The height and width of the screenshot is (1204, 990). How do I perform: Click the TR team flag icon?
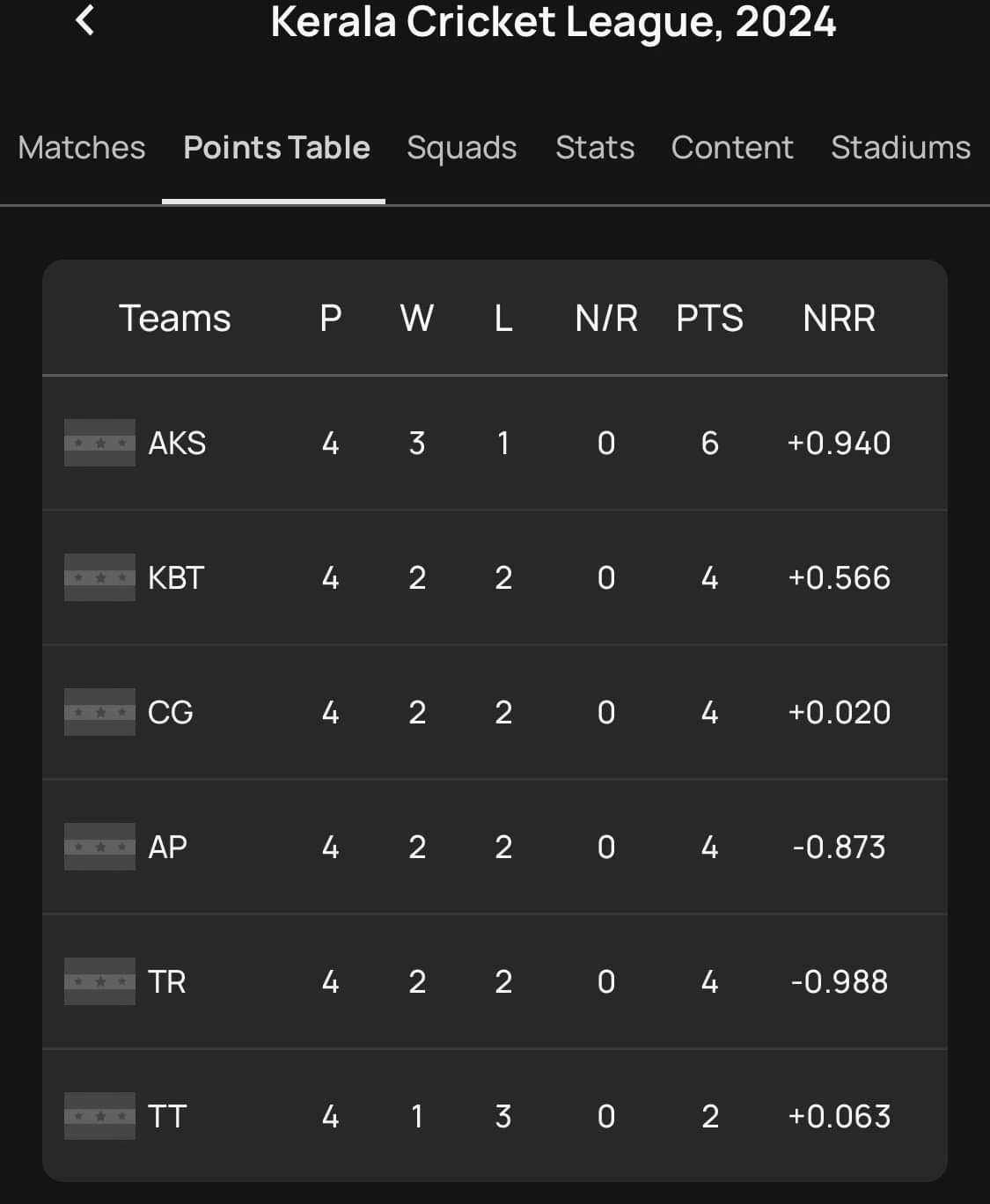coord(99,981)
